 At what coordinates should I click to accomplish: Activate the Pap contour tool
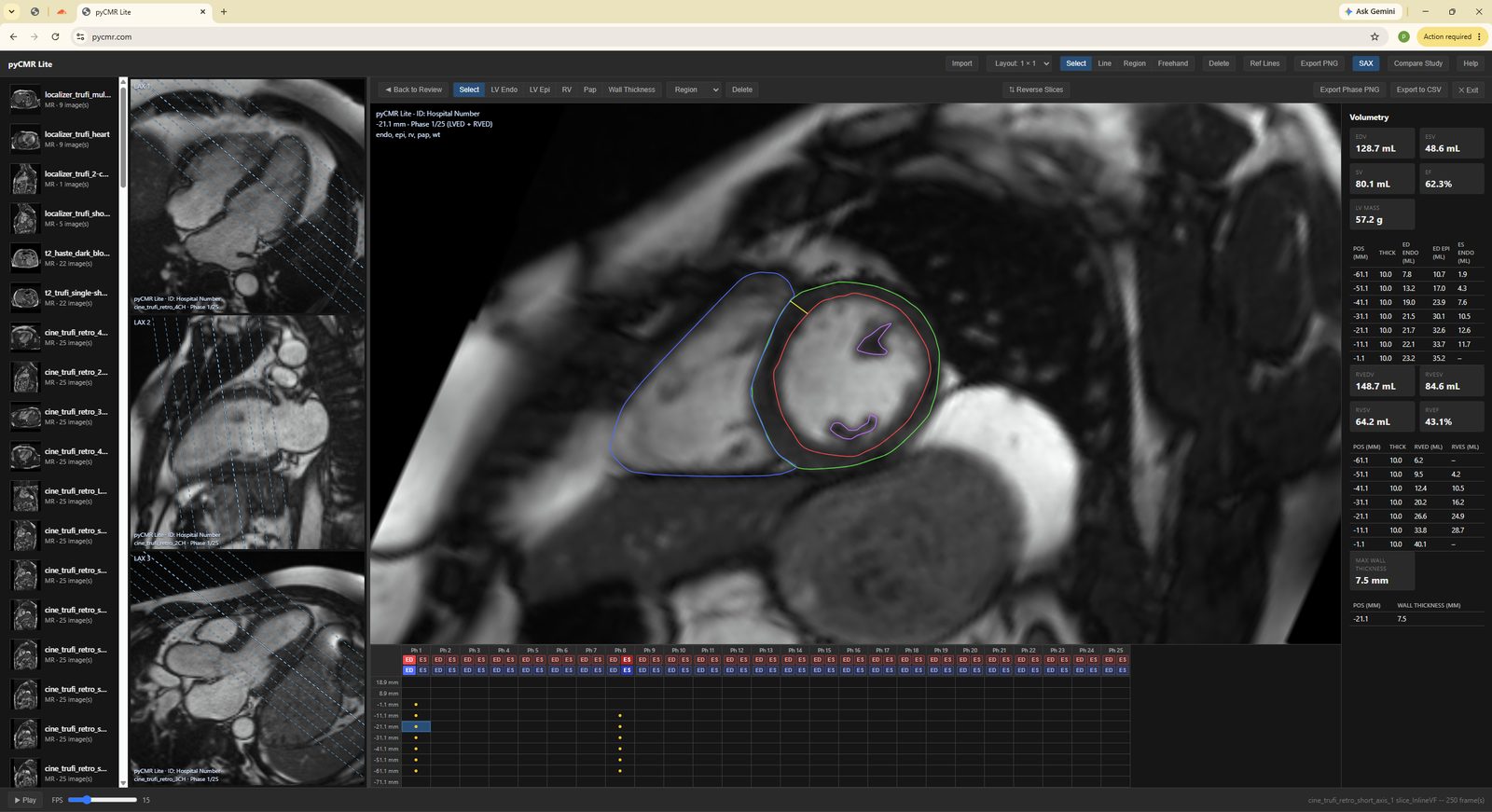point(590,89)
